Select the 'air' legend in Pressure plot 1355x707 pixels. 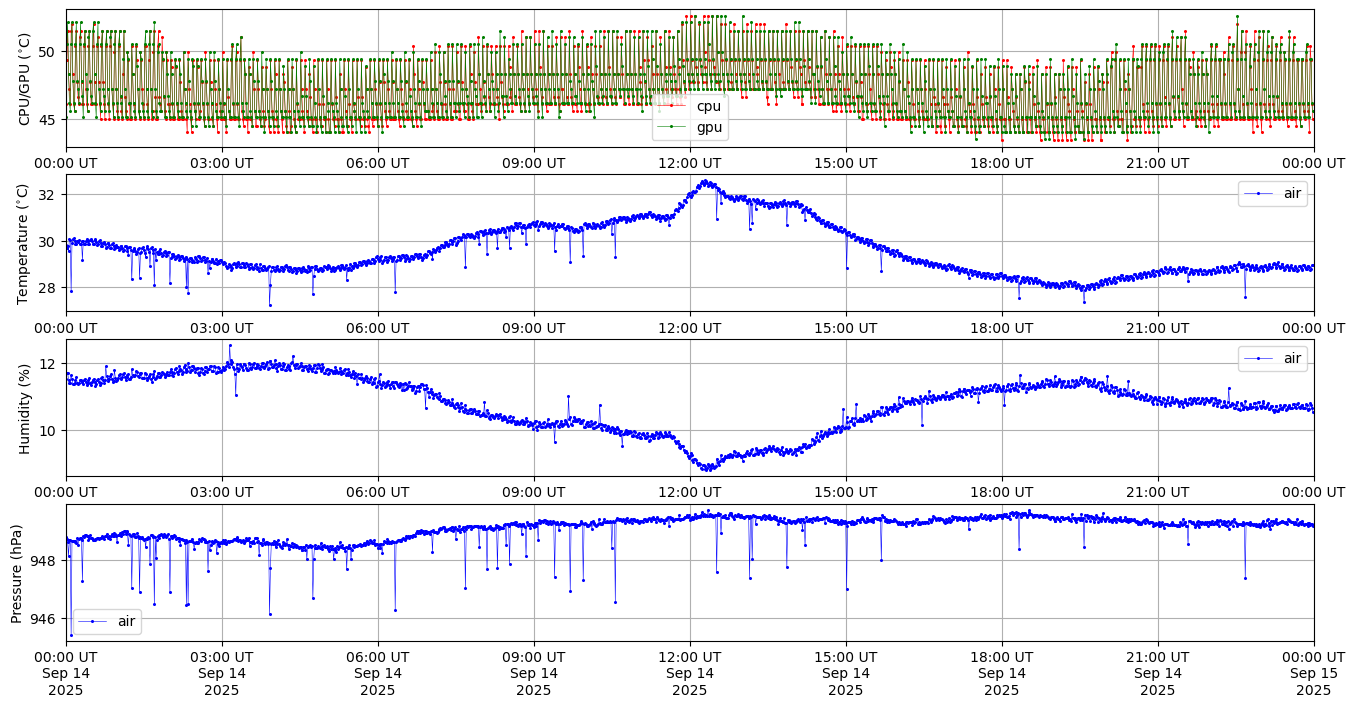coord(107,621)
